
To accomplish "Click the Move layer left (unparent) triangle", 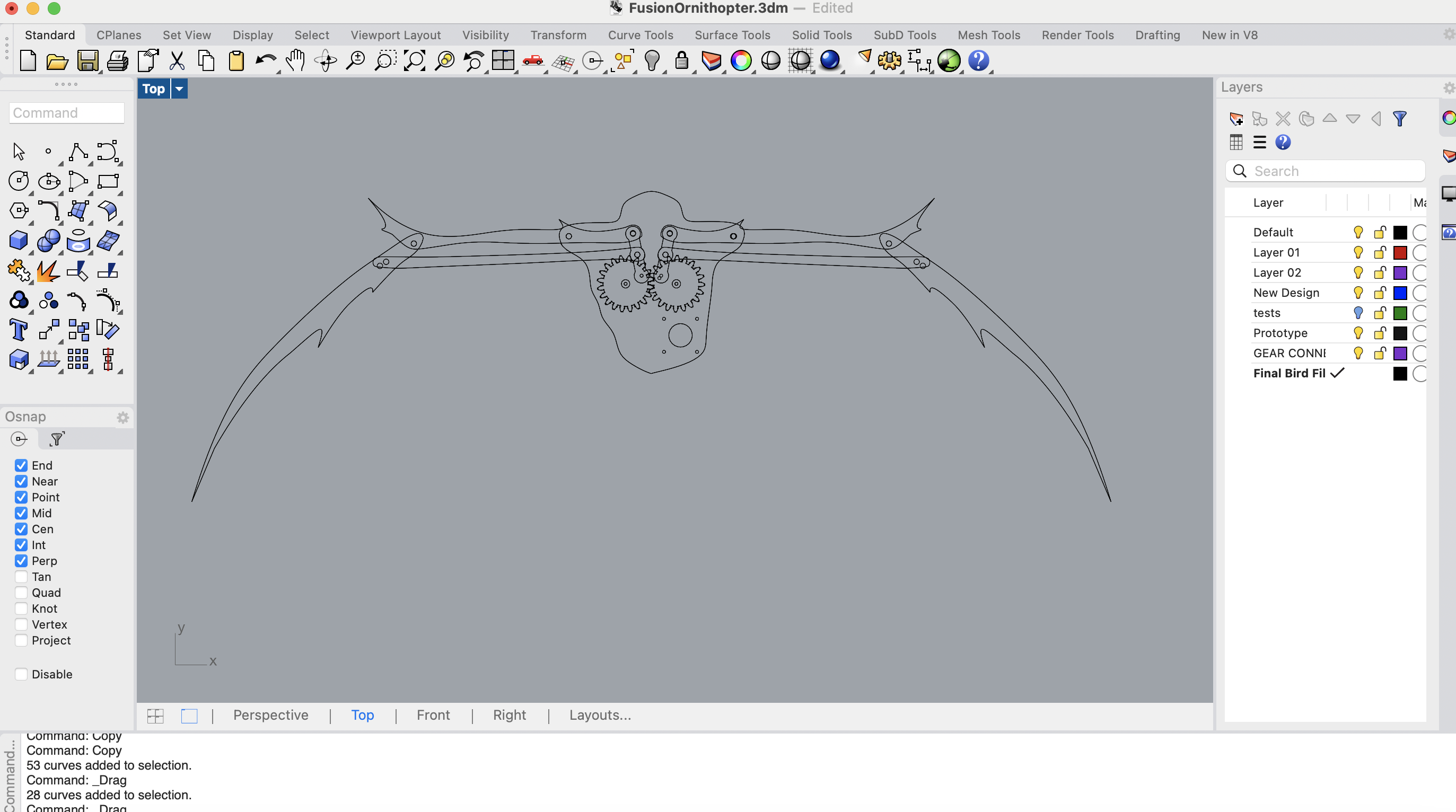I will (1376, 119).
